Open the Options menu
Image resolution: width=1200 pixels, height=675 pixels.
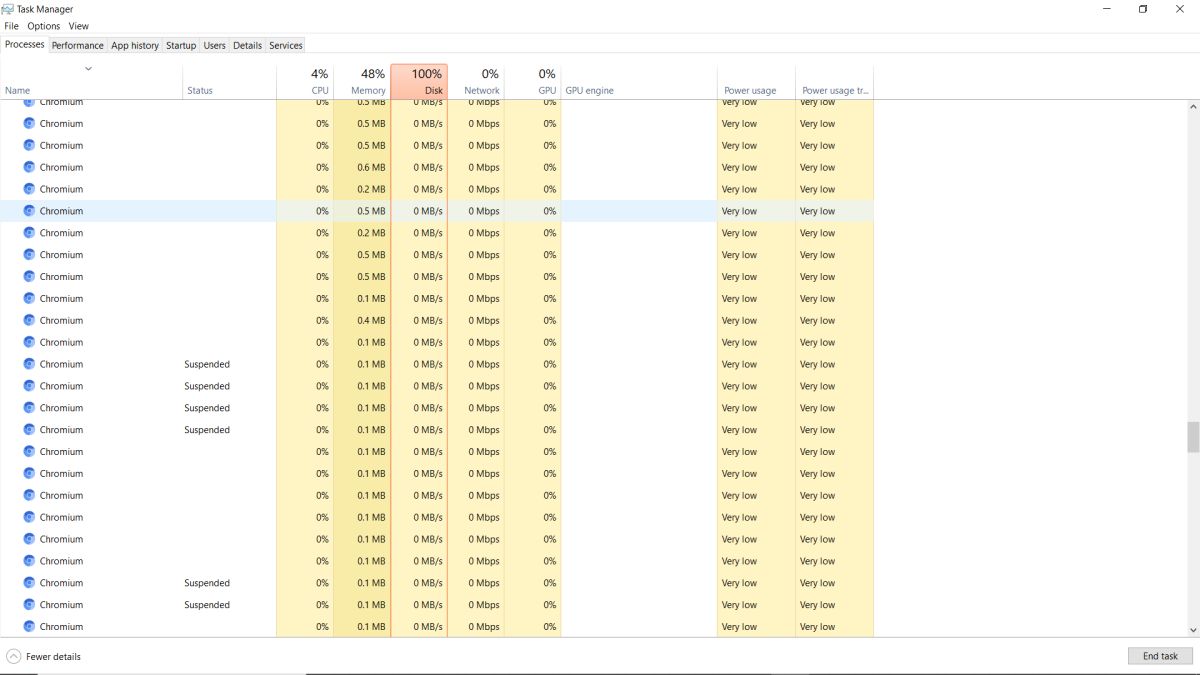(44, 26)
